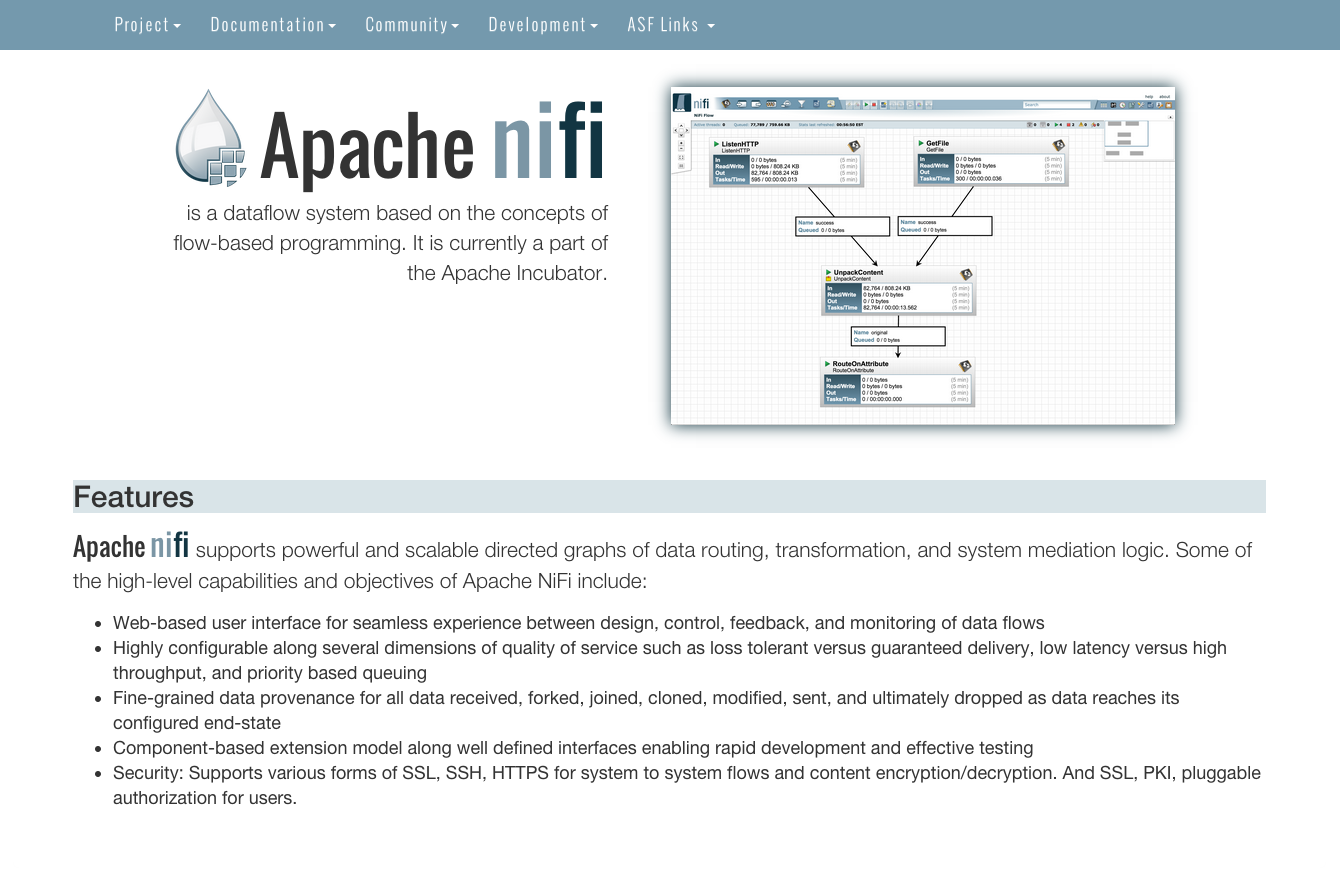Viewport: 1340px width, 882px height.
Task: Click the large Apache nifi title wordmark
Action: [432, 144]
